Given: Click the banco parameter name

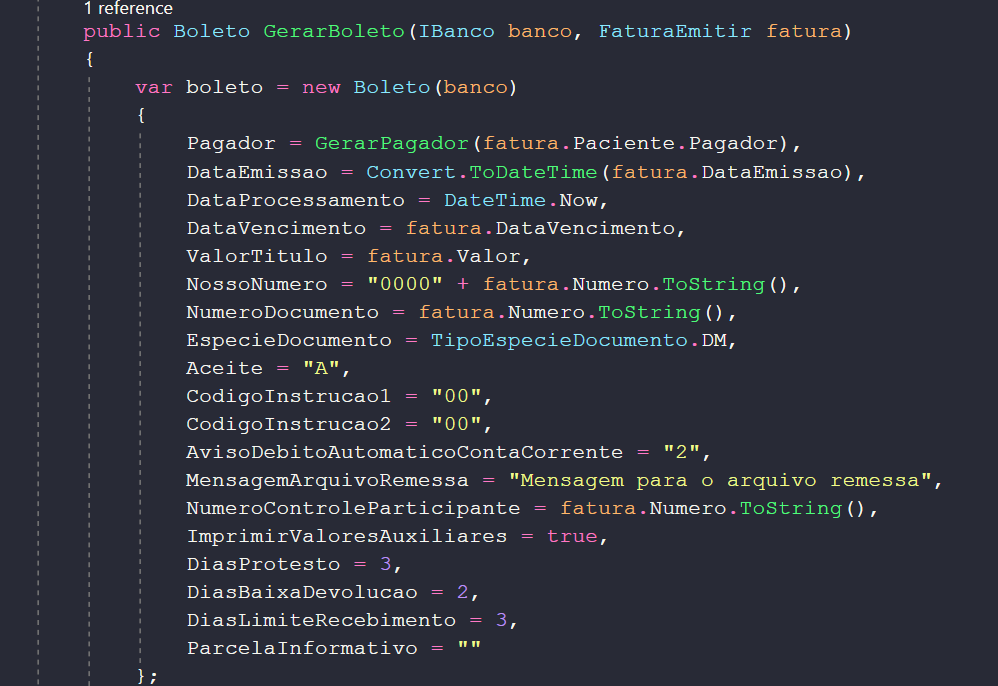Looking at the screenshot, I should [539, 31].
